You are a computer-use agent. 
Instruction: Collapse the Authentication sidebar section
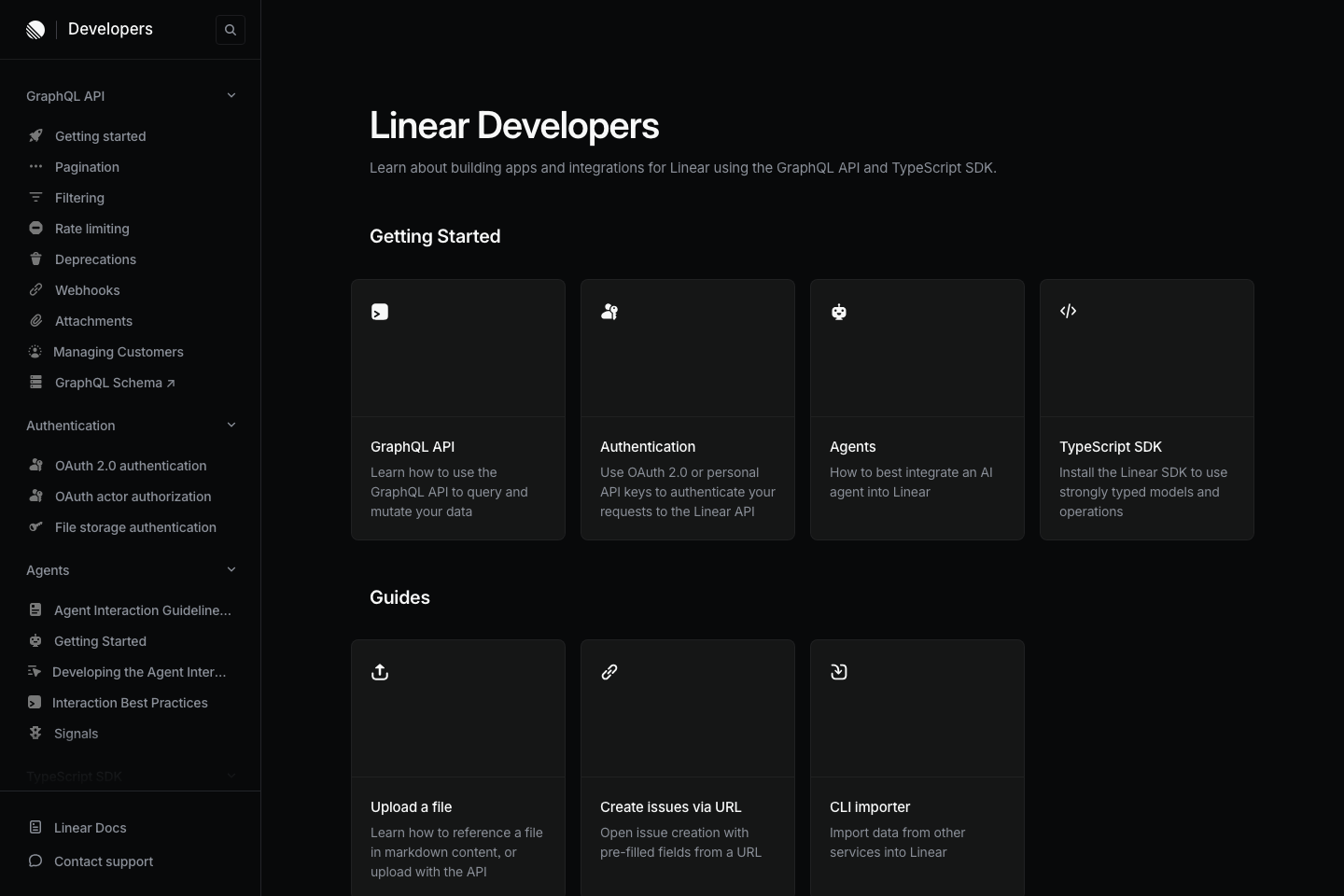(231, 426)
